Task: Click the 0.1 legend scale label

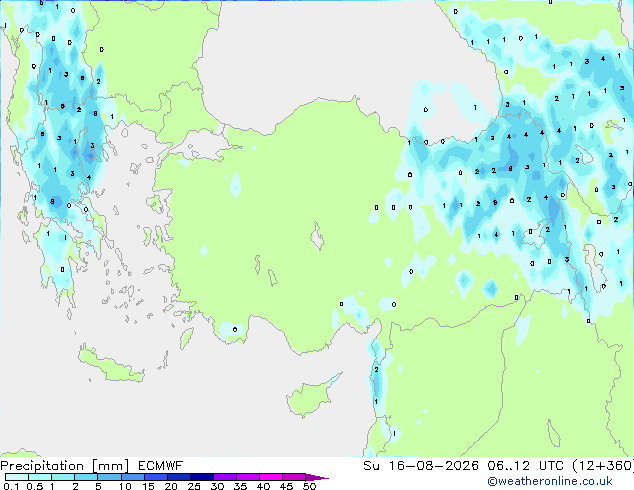Action: tap(11, 486)
